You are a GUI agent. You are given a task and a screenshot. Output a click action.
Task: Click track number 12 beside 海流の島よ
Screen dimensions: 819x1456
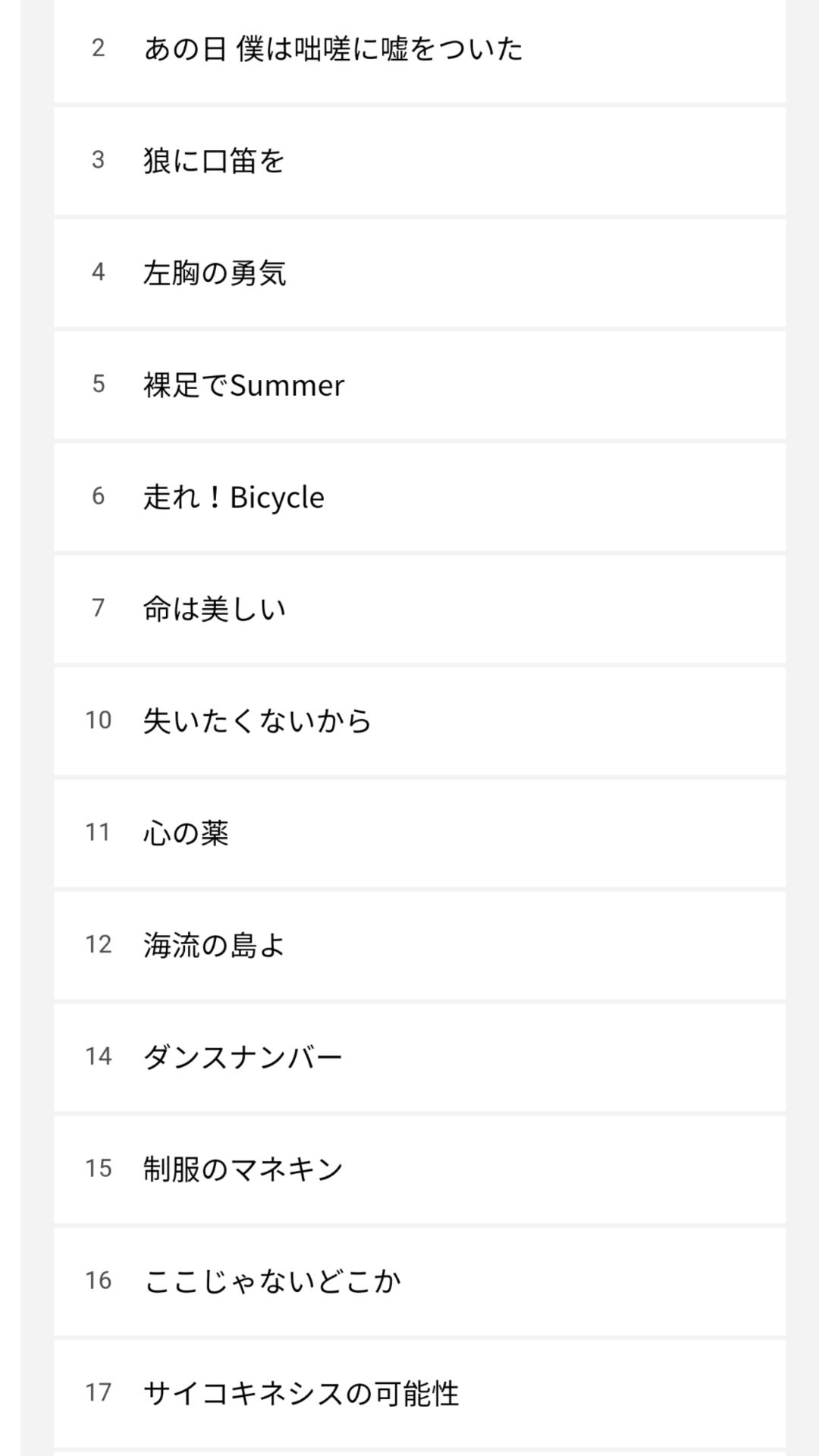pos(98,945)
